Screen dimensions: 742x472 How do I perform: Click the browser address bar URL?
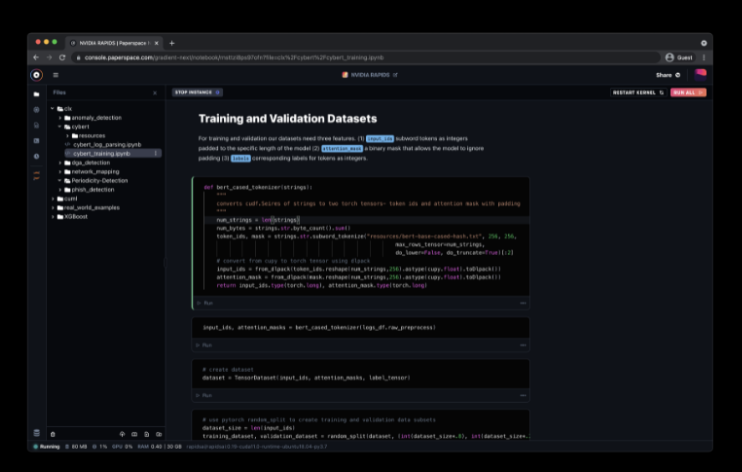click(x=234, y=57)
